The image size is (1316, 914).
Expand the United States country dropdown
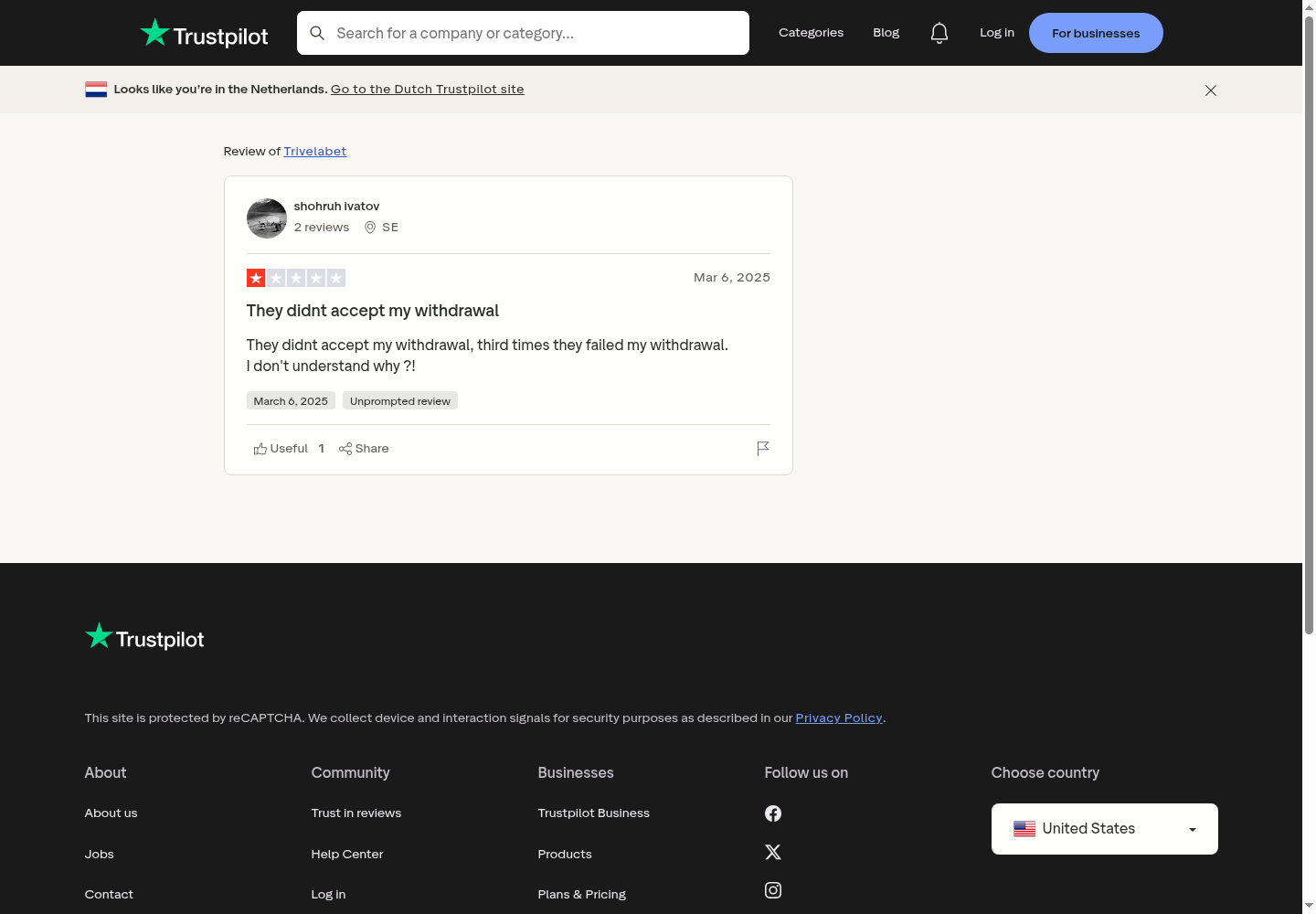[1105, 829]
